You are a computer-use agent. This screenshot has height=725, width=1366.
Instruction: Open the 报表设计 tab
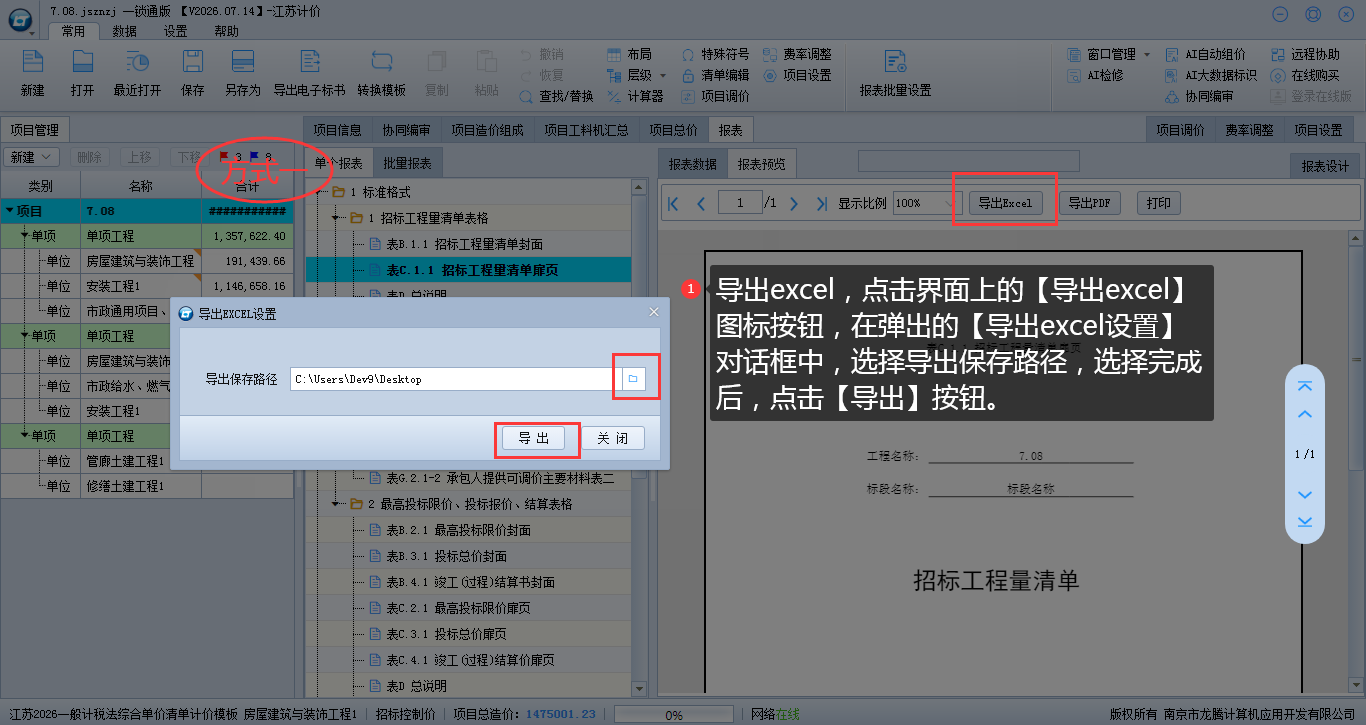pos(1324,166)
